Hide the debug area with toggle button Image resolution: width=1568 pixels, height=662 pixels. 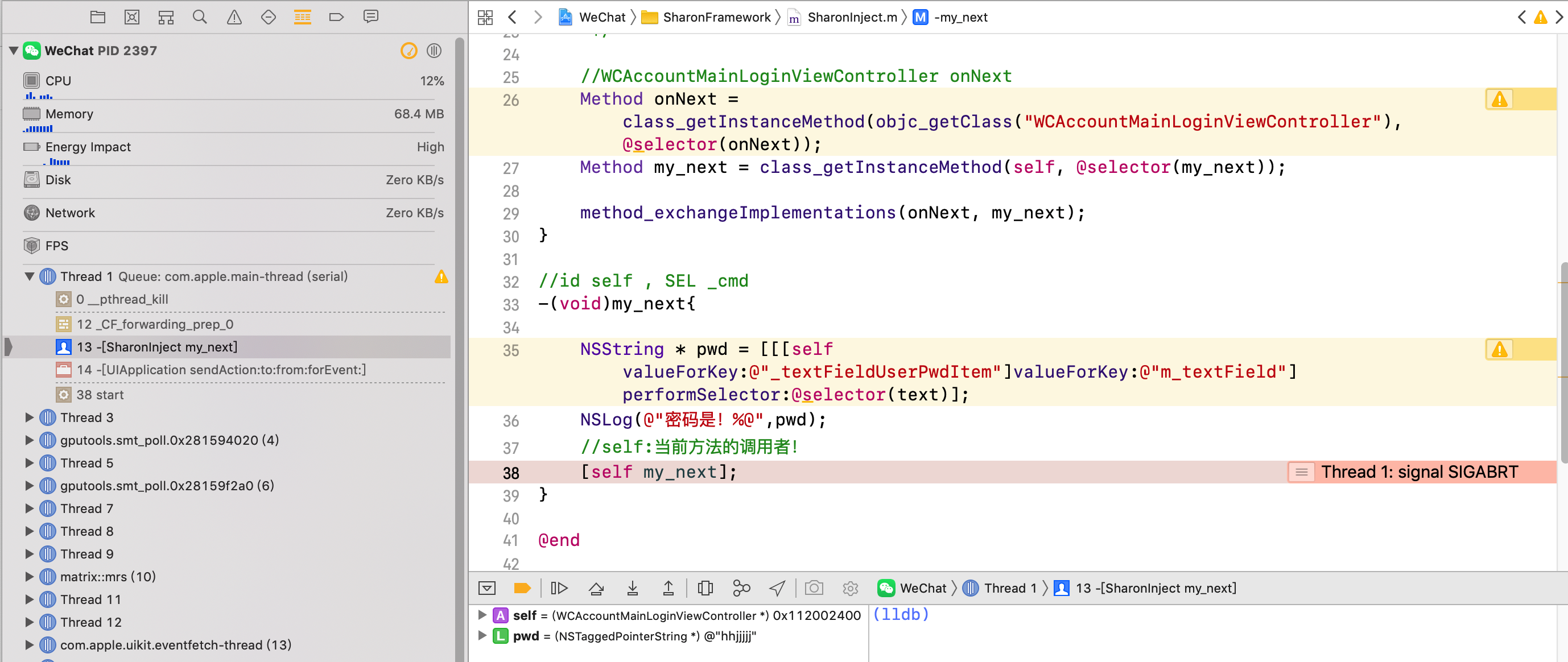click(x=487, y=587)
